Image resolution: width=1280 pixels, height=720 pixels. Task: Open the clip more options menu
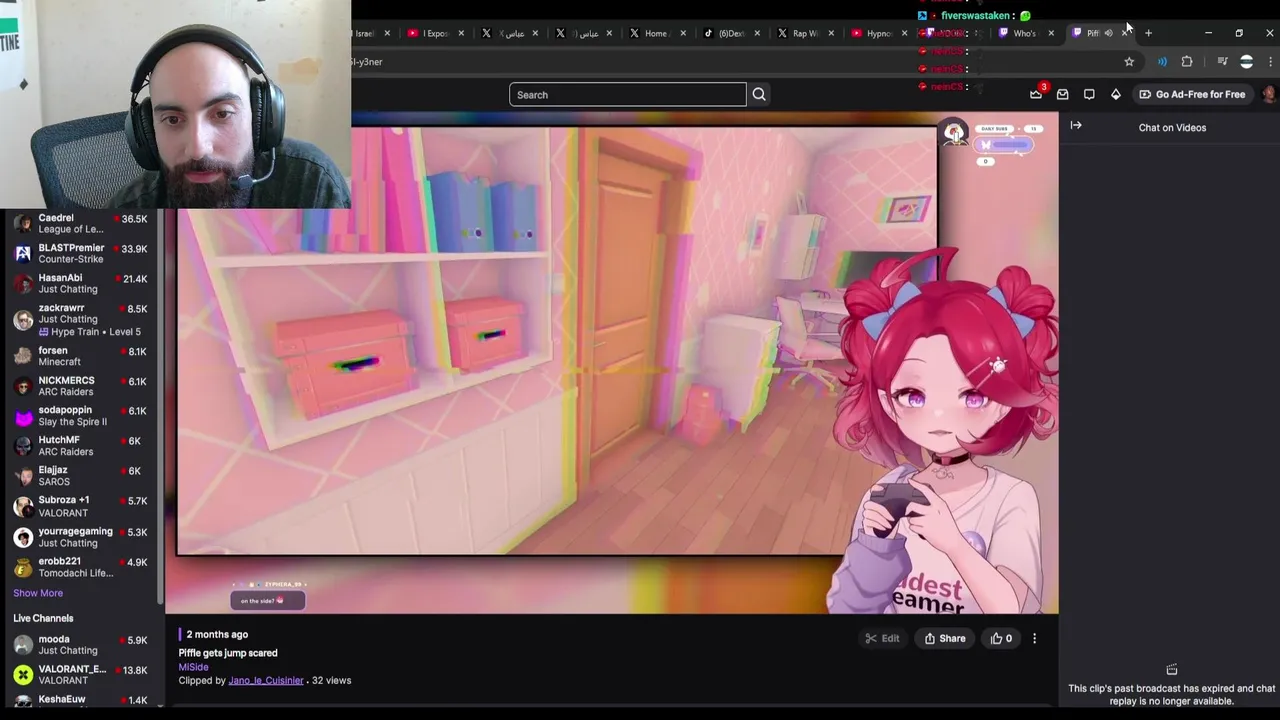point(1034,638)
